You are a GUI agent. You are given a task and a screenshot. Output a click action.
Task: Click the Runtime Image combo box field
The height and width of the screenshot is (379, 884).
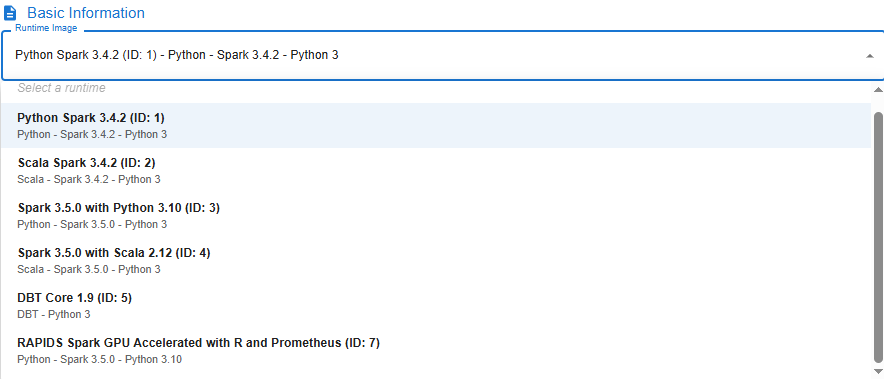click(x=442, y=55)
